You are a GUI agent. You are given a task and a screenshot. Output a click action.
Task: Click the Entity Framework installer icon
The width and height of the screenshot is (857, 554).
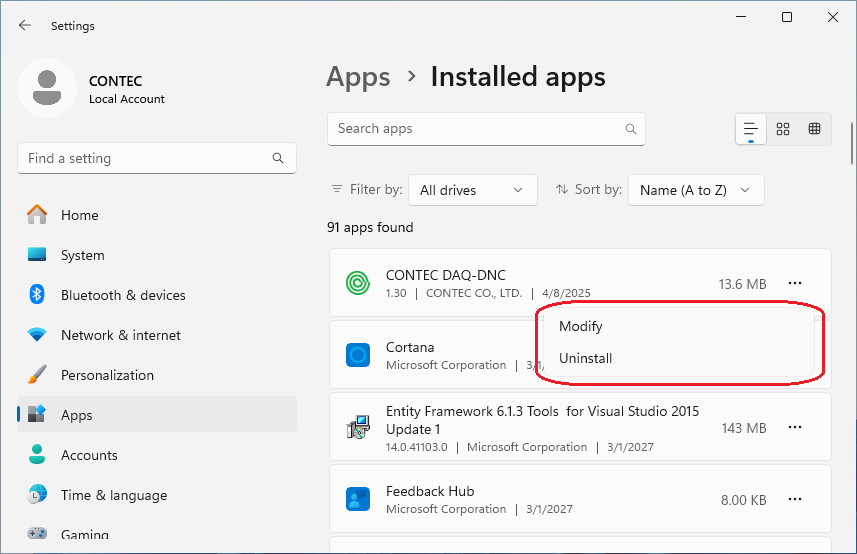coord(358,427)
